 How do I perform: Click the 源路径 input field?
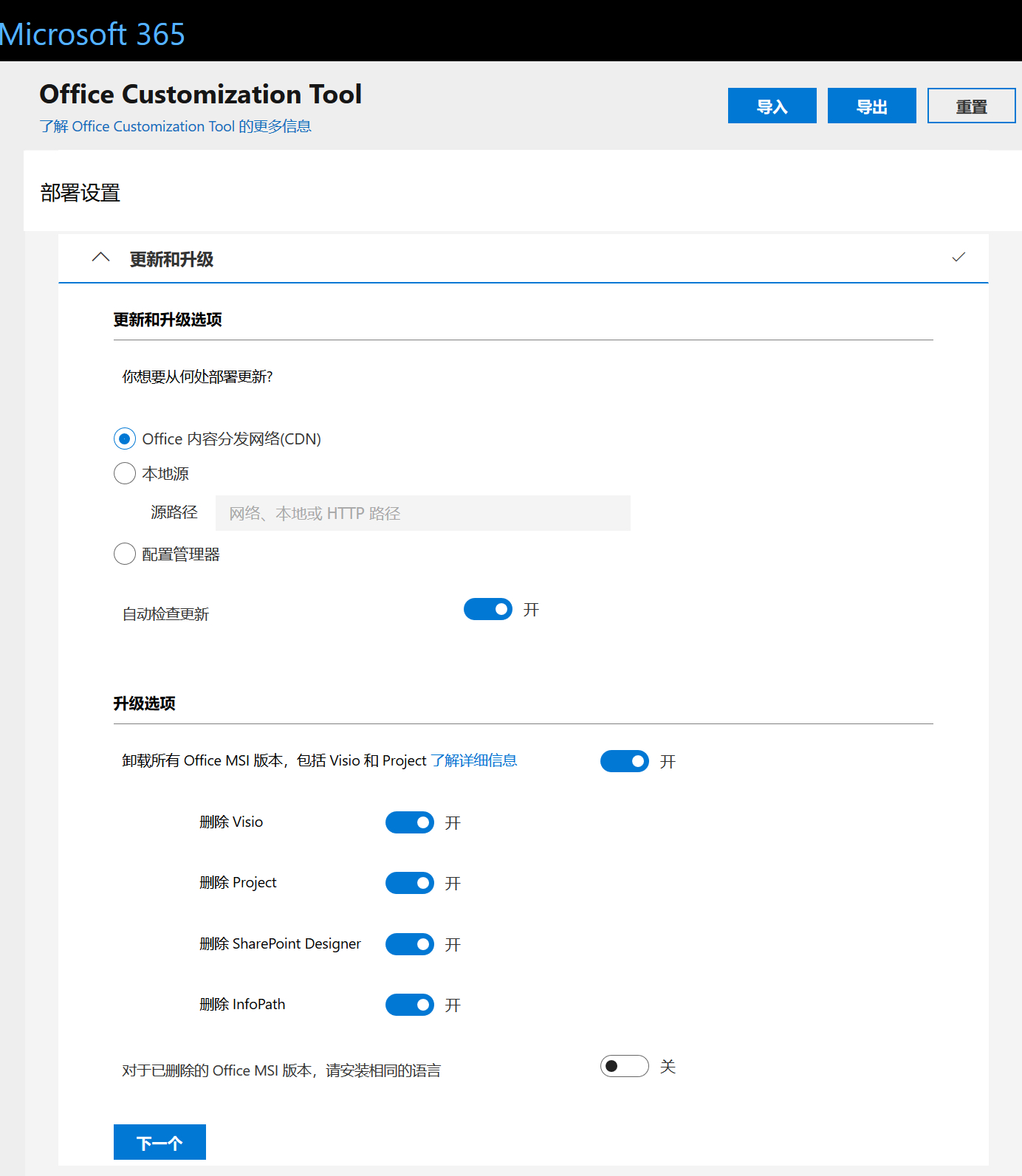(423, 513)
